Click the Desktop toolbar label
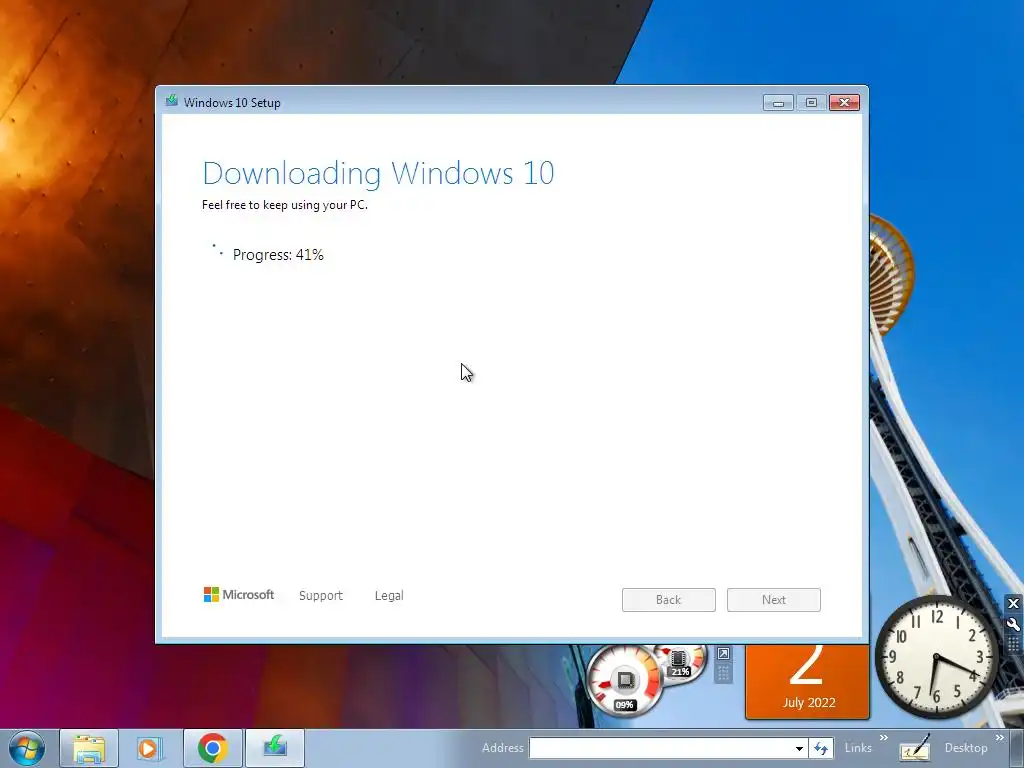Viewport: 1024px width, 768px height. [x=966, y=748]
